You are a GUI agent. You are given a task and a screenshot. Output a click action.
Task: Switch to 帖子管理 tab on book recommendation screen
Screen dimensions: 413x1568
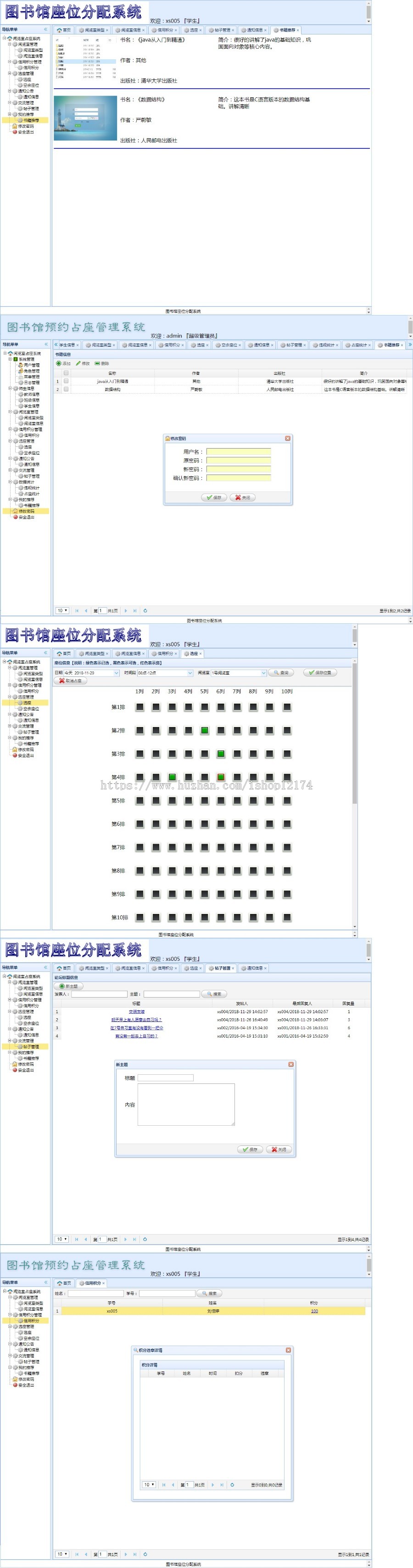point(220,30)
